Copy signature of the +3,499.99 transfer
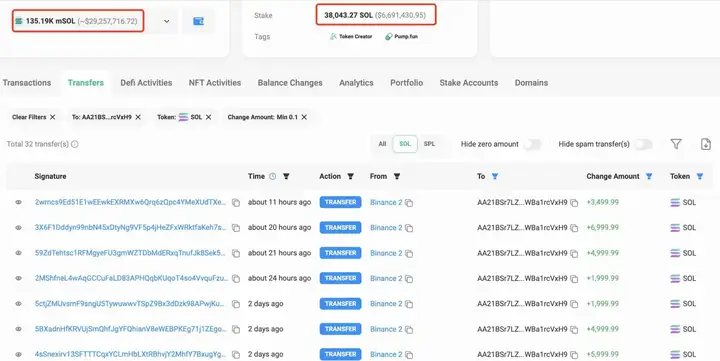 [236, 203]
